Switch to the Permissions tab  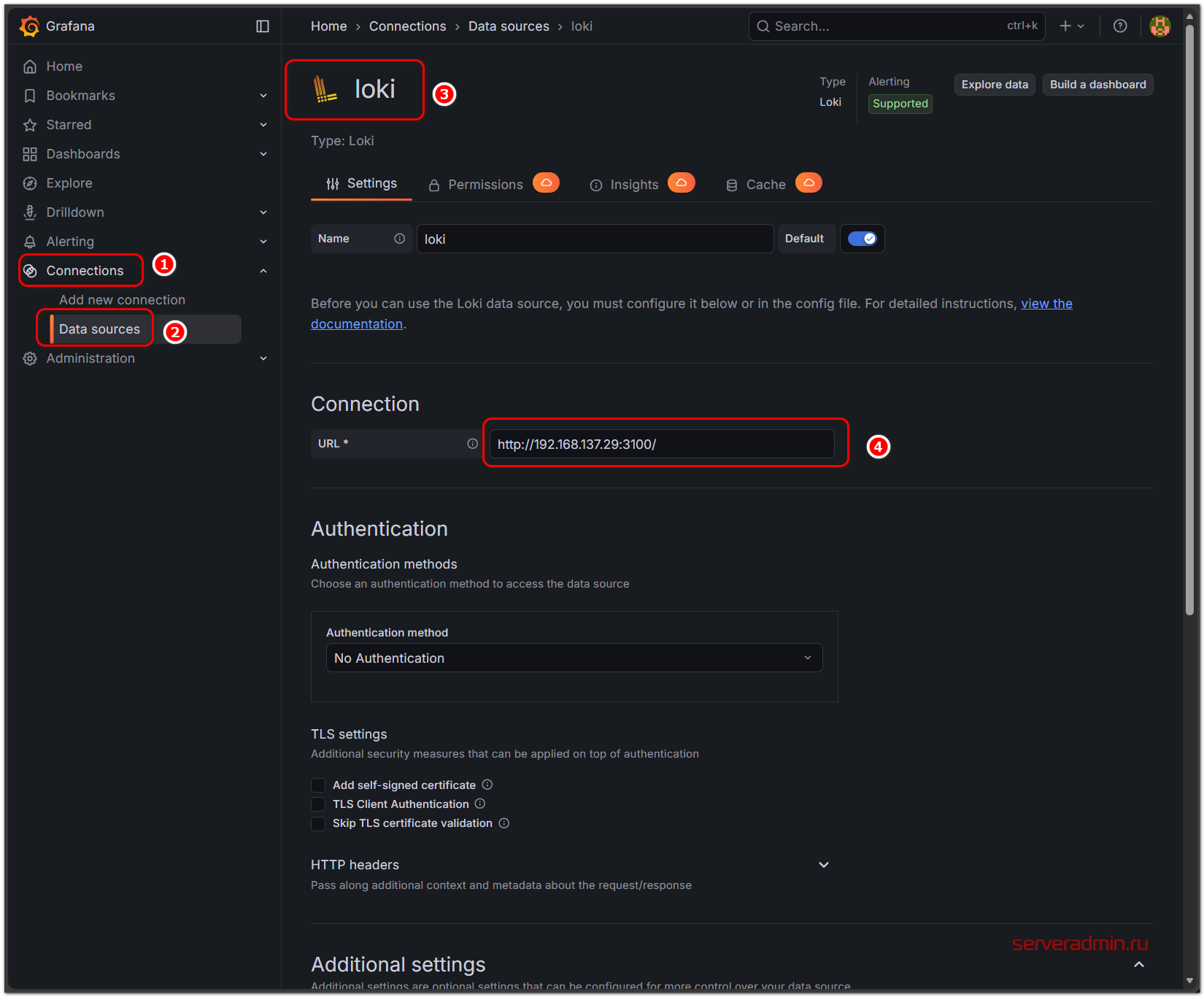(x=485, y=185)
